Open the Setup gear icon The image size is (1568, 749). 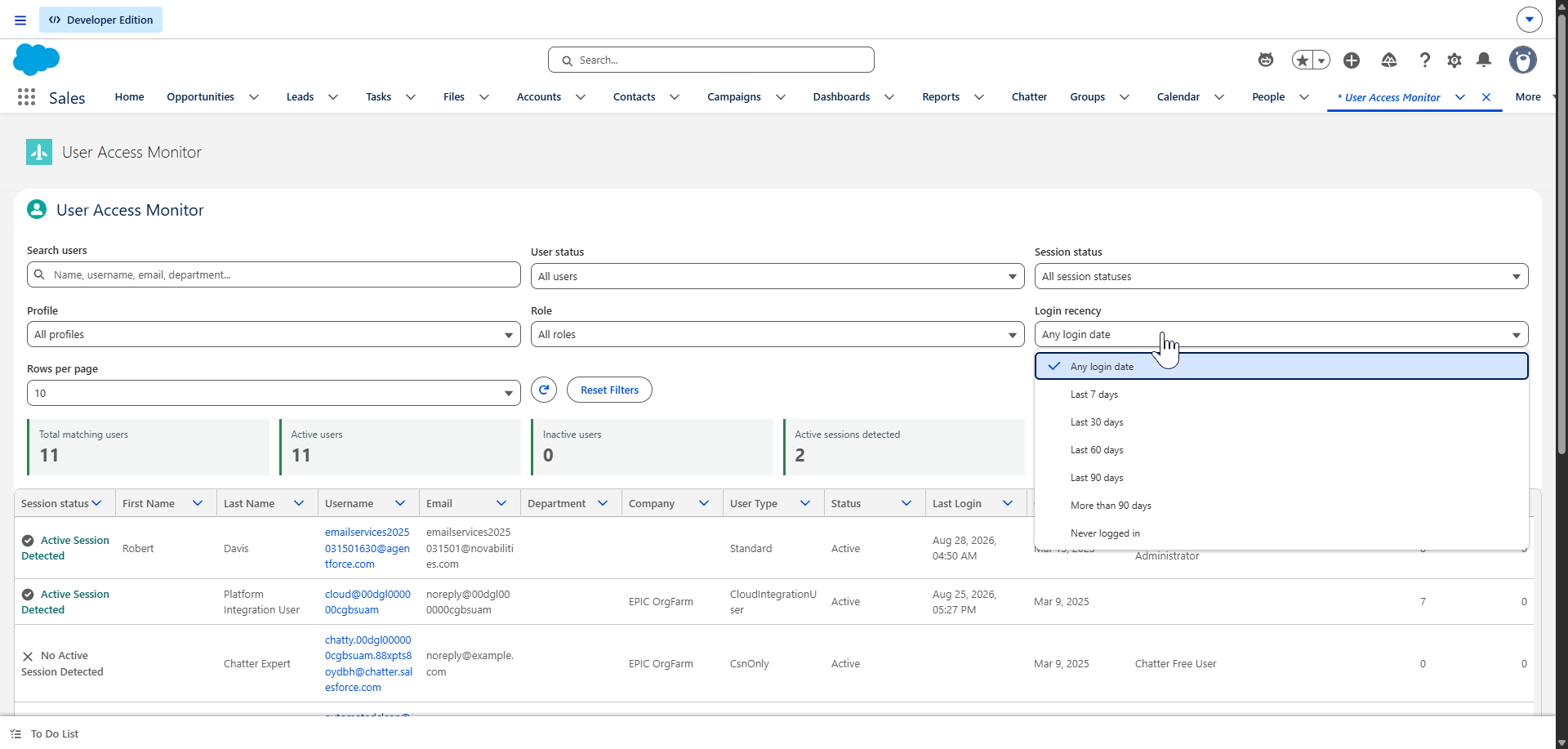1454,60
